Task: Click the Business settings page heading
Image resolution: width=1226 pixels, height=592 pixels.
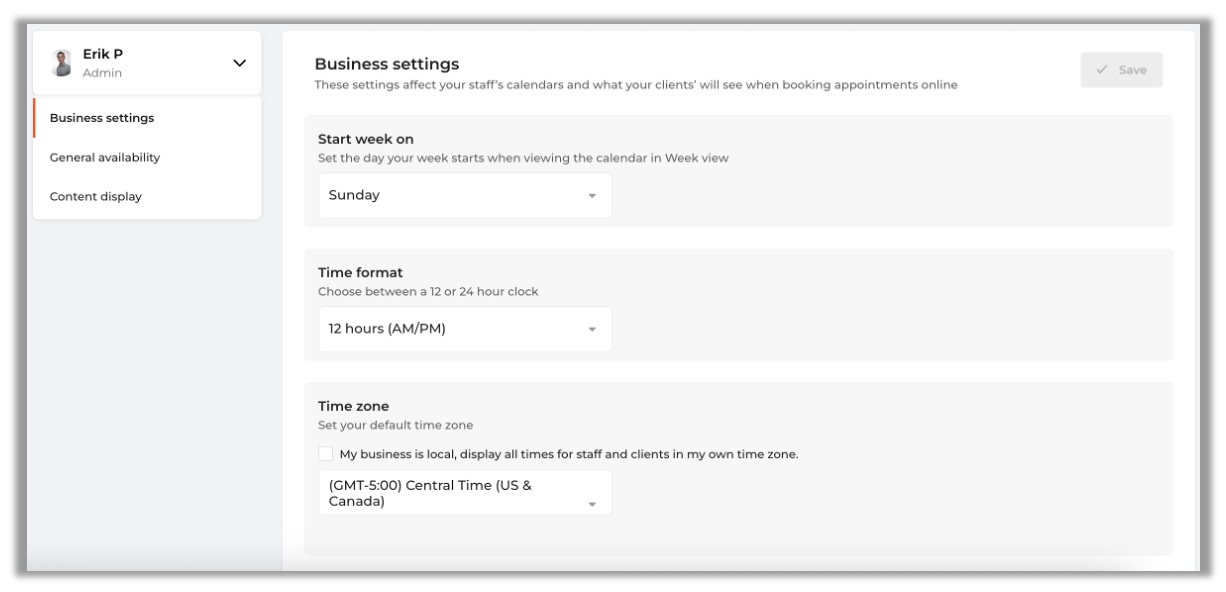Action: (386, 65)
